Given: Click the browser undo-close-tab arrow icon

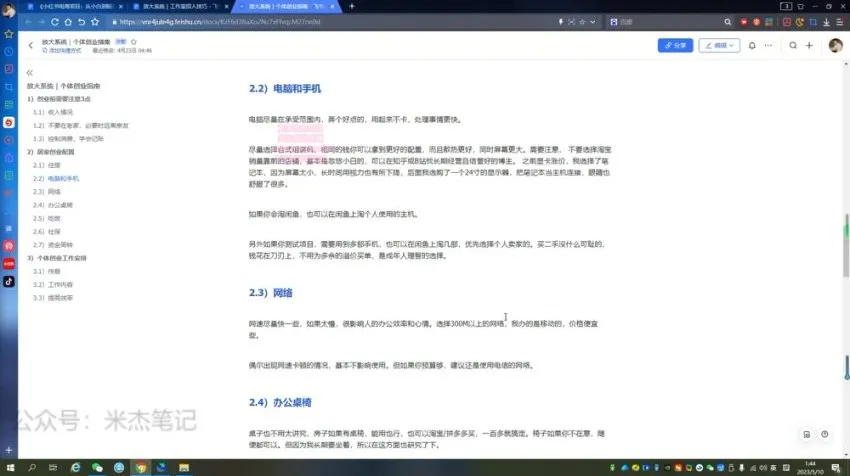Looking at the screenshot, I should 81,22.
